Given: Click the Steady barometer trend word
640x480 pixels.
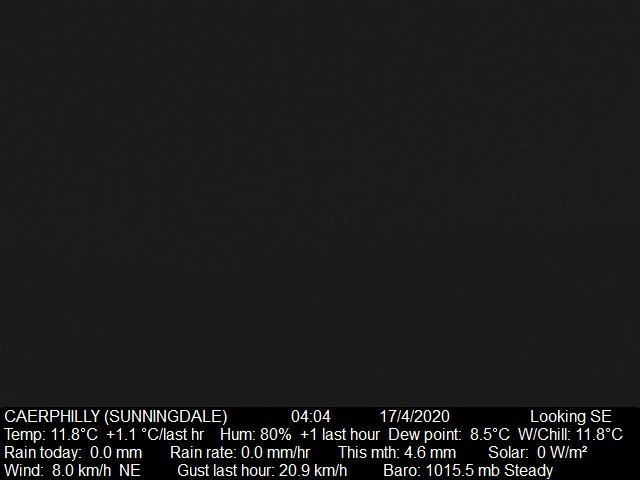Looking at the screenshot, I should [529, 471].
